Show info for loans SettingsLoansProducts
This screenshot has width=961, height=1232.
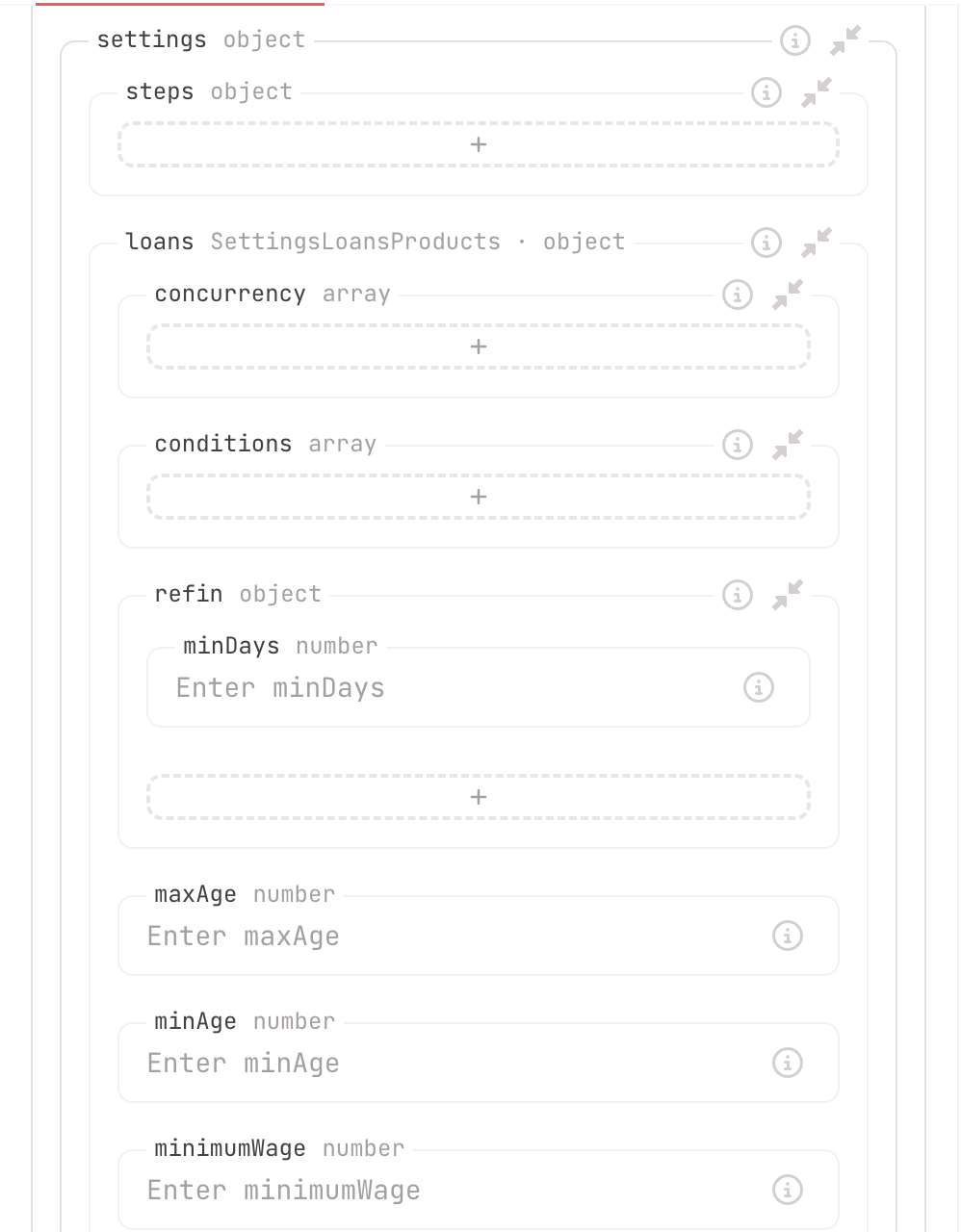pyautogui.click(x=766, y=243)
